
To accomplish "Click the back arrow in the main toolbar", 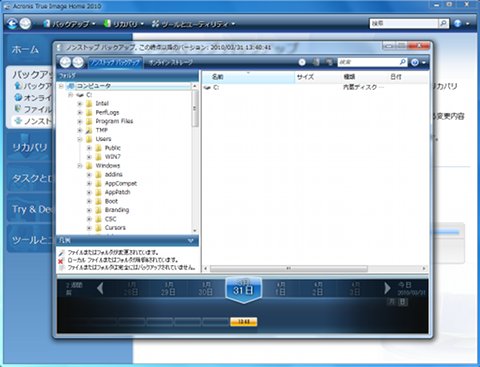I will click(12, 23).
